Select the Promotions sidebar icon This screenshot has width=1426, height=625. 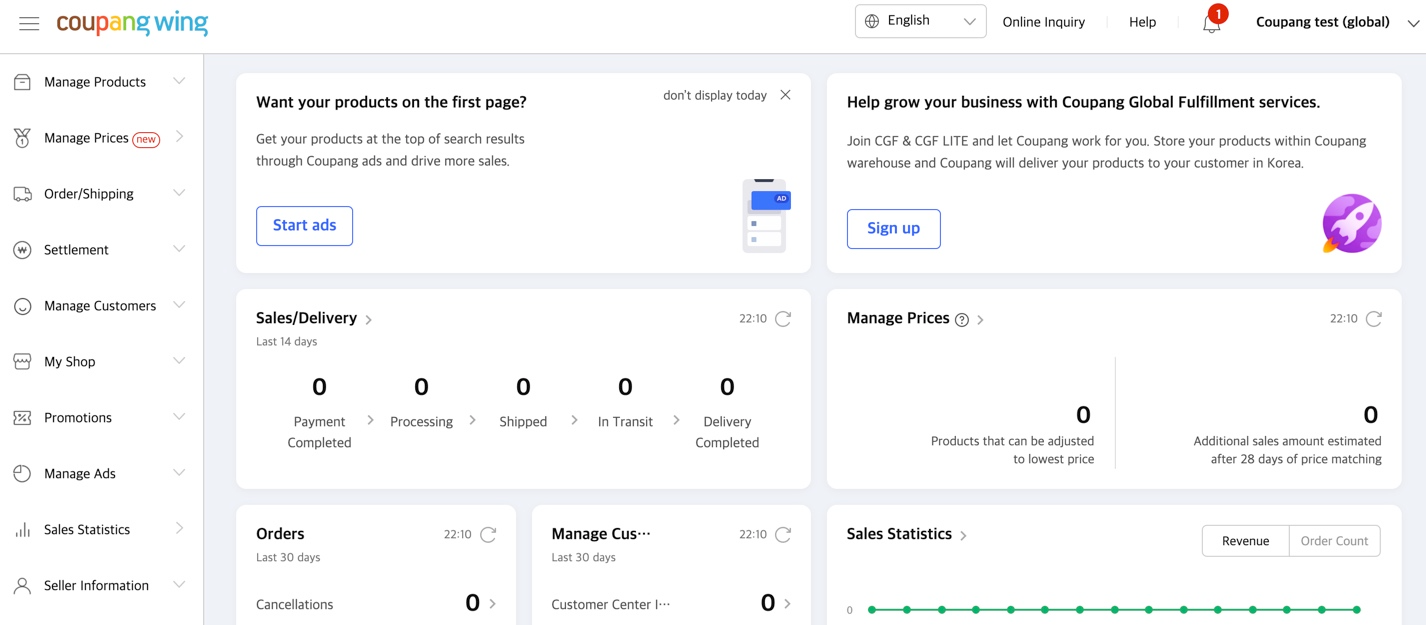click(22, 417)
